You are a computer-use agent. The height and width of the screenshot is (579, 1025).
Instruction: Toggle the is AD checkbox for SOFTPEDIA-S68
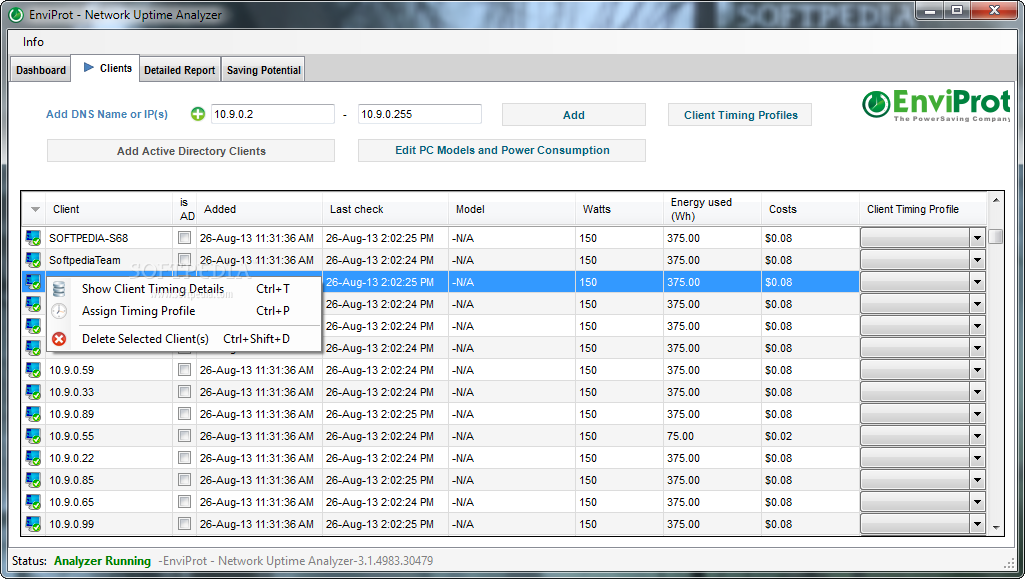pos(184,238)
